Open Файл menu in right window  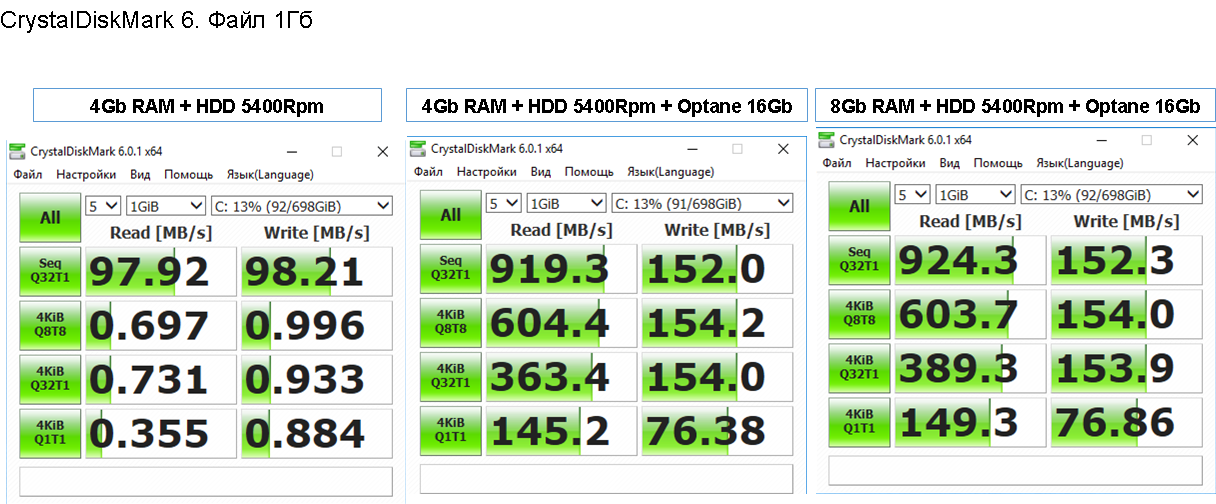click(837, 163)
